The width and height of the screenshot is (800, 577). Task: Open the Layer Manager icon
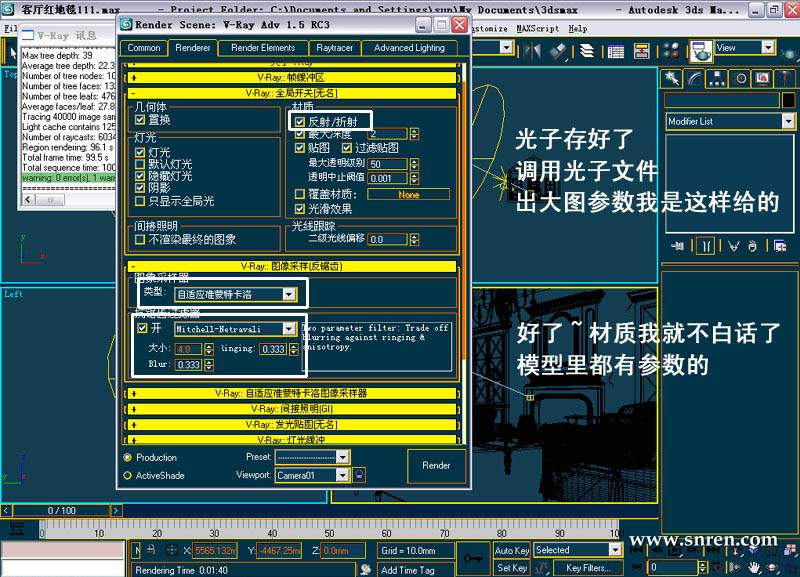pyautogui.click(x=587, y=51)
